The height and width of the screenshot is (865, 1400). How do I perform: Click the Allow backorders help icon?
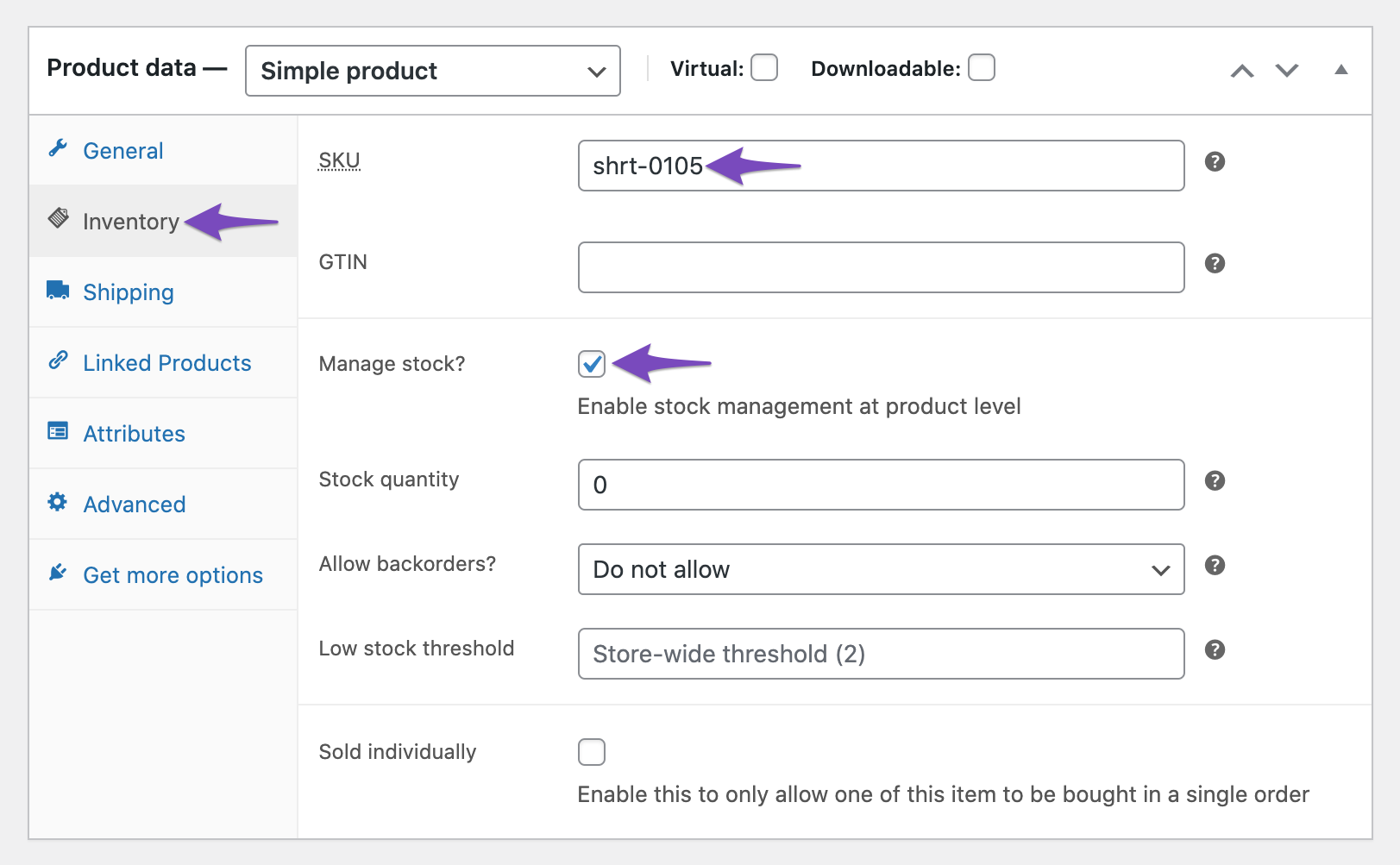[x=1215, y=565]
